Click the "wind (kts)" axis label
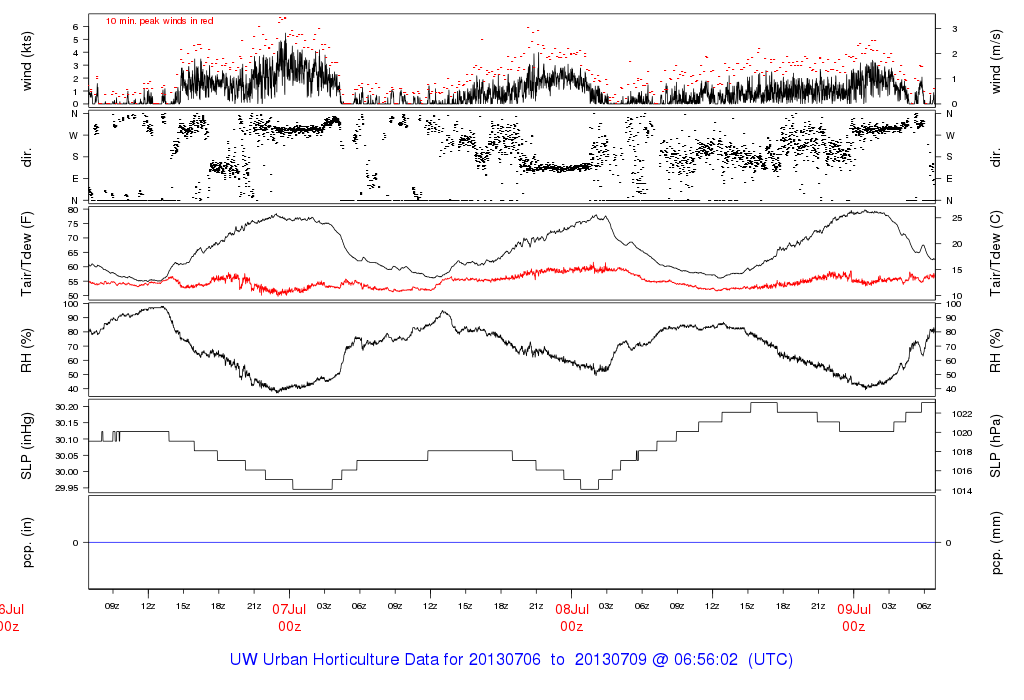The image size is (1024, 700). coord(27,61)
